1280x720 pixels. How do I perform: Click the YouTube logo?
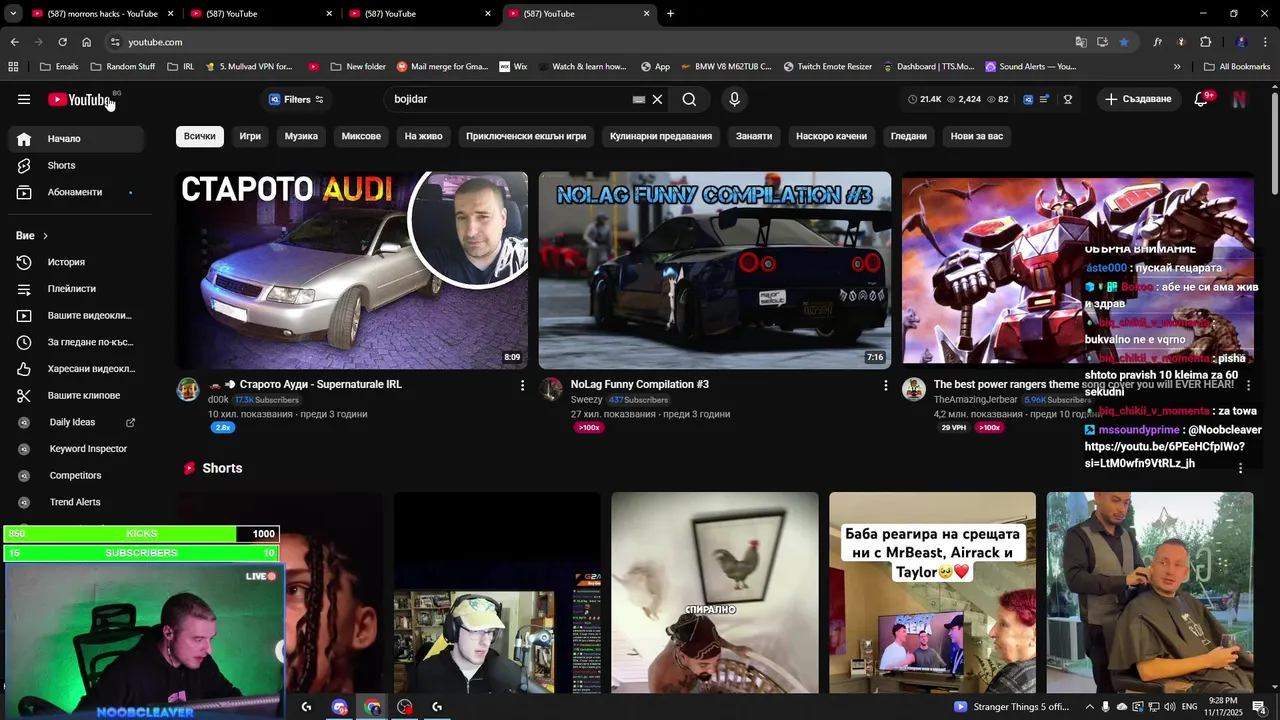click(x=80, y=99)
